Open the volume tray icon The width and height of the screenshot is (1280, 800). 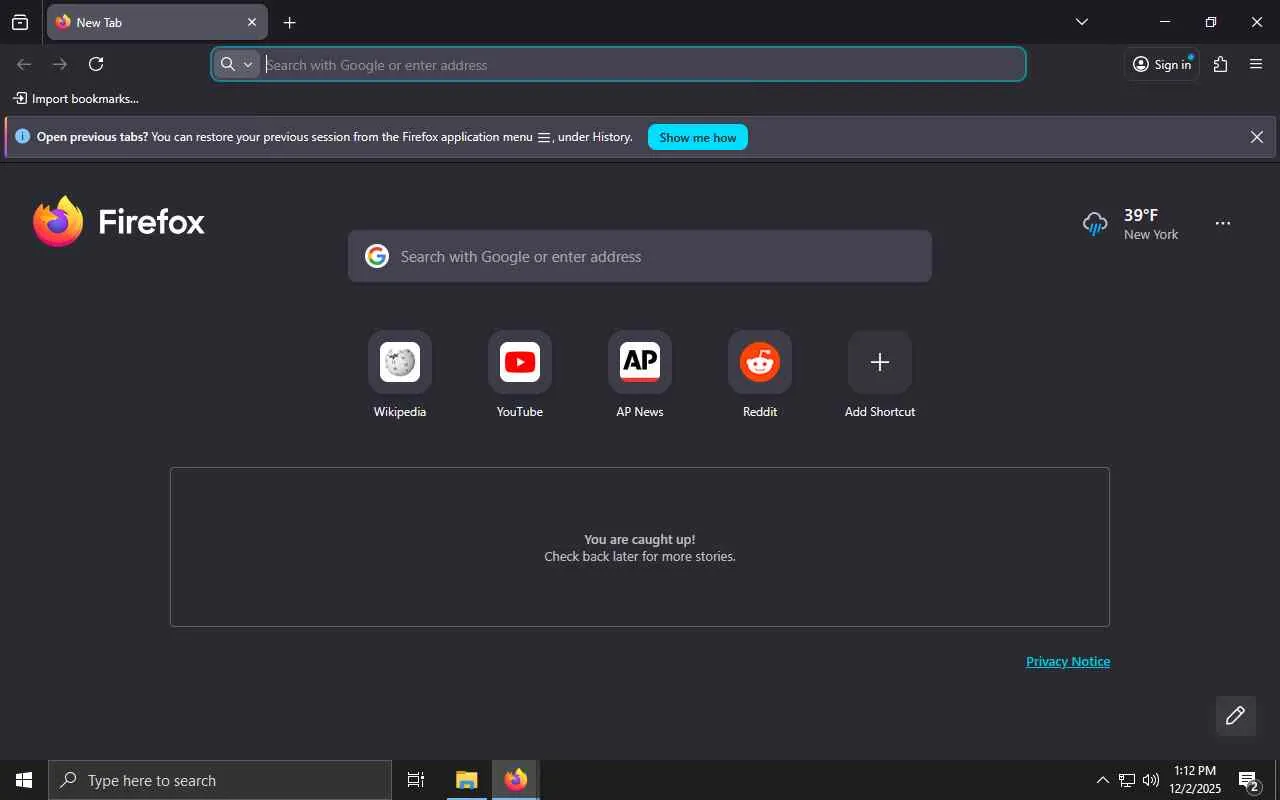tap(1151, 781)
